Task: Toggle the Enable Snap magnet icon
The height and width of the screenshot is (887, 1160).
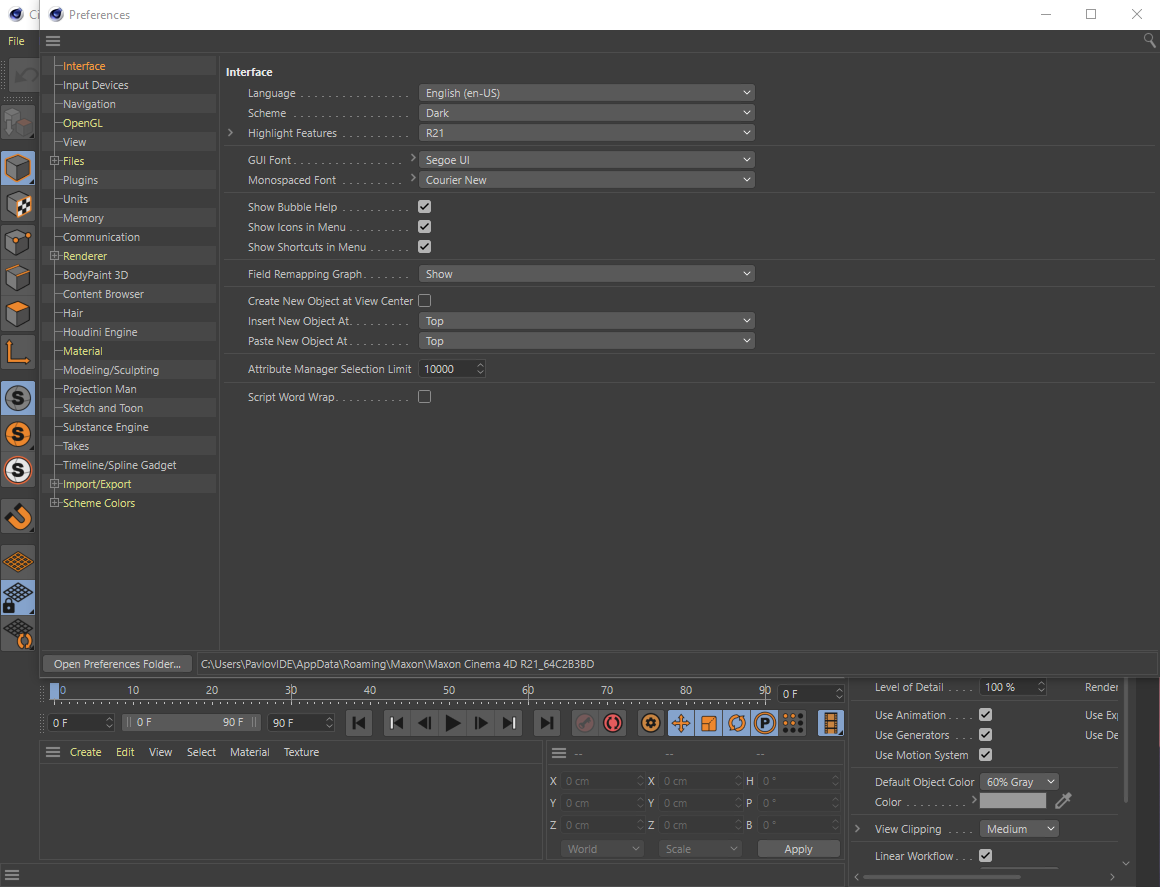Action: coord(18,516)
